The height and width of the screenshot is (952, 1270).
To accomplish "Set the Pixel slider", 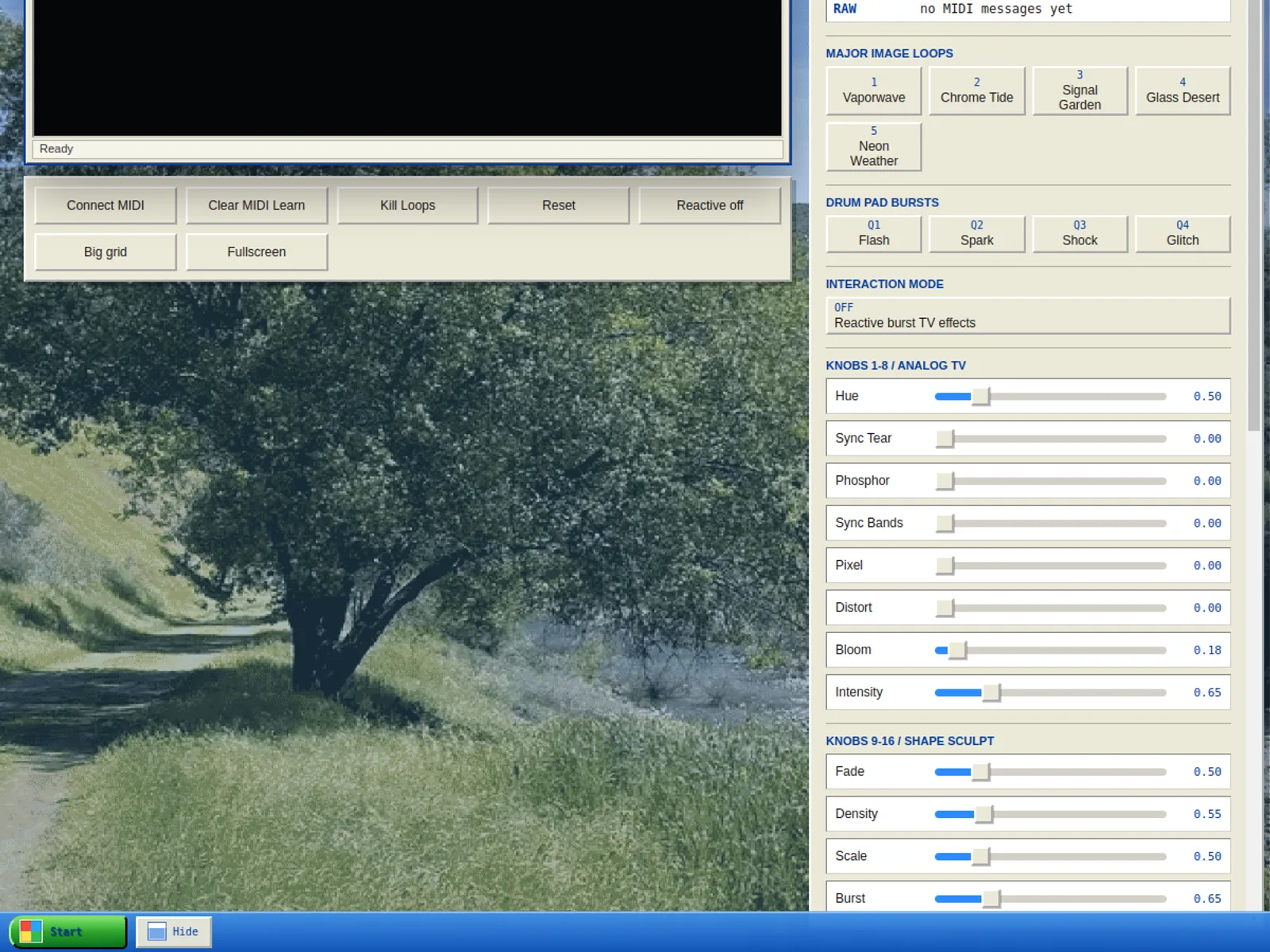I will tap(1050, 566).
